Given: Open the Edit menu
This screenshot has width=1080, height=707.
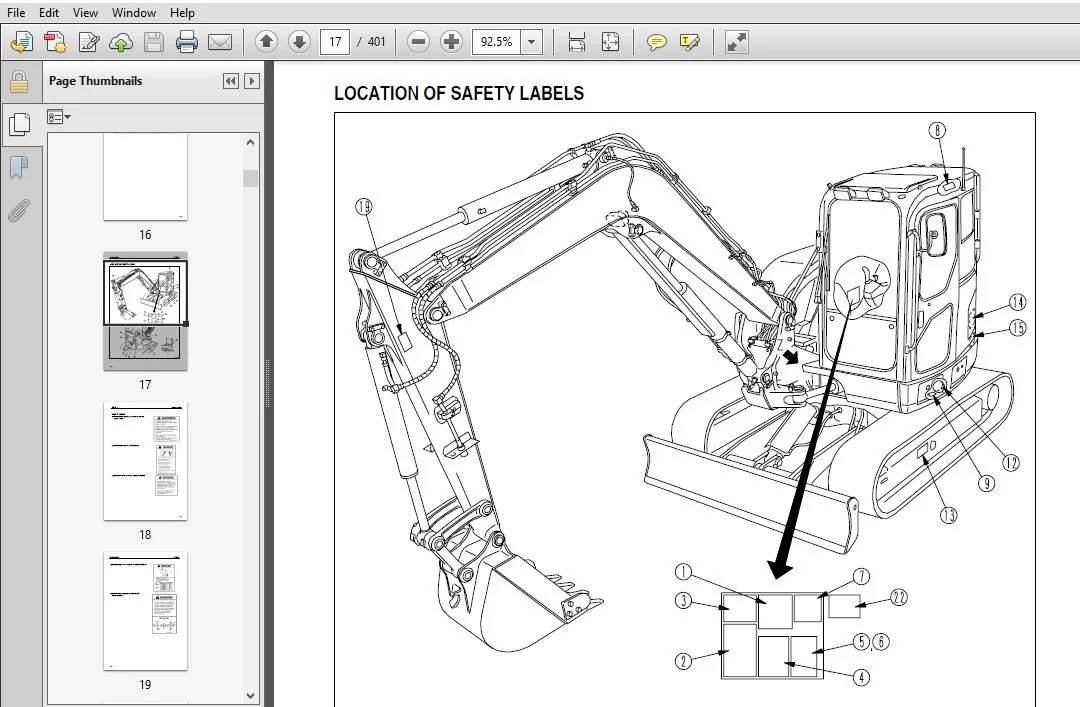Looking at the screenshot, I should pyautogui.click(x=49, y=12).
